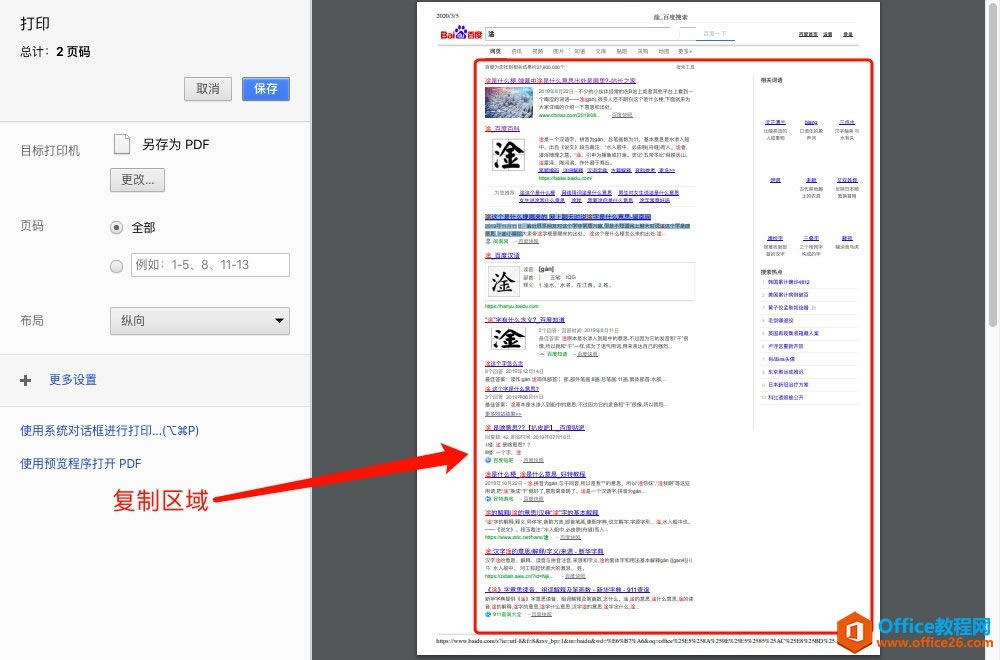Click the 淦 character image under 百度汉语
This screenshot has width=1000, height=660.
point(508,282)
